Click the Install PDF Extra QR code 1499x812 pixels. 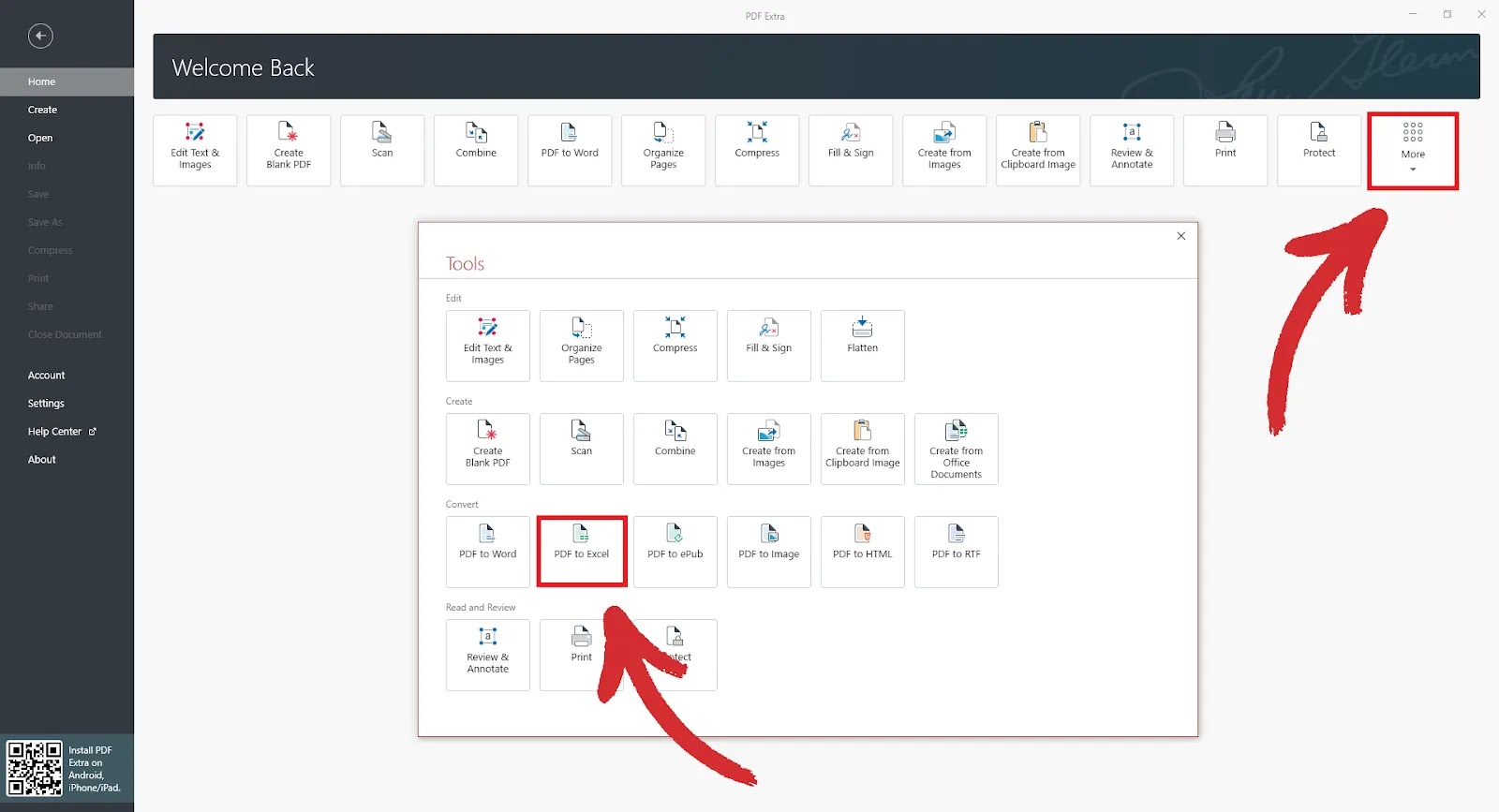[35, 768]
